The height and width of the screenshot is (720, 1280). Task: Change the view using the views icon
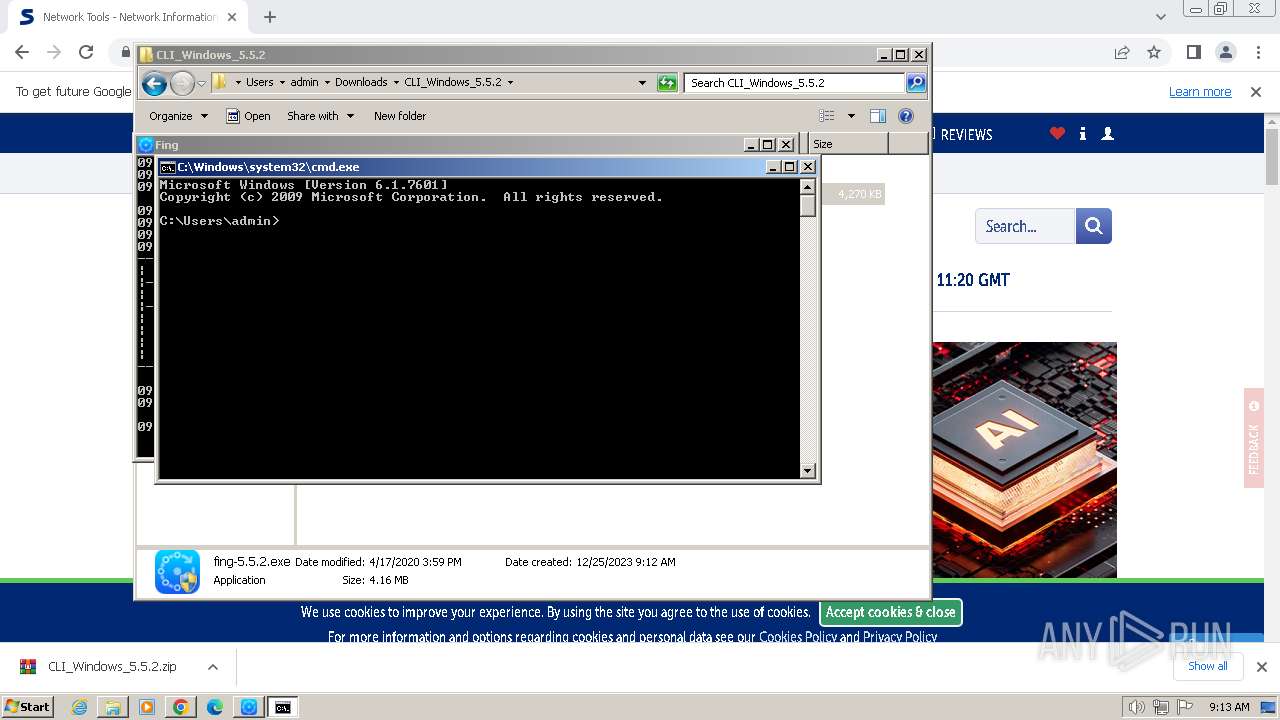827,116
